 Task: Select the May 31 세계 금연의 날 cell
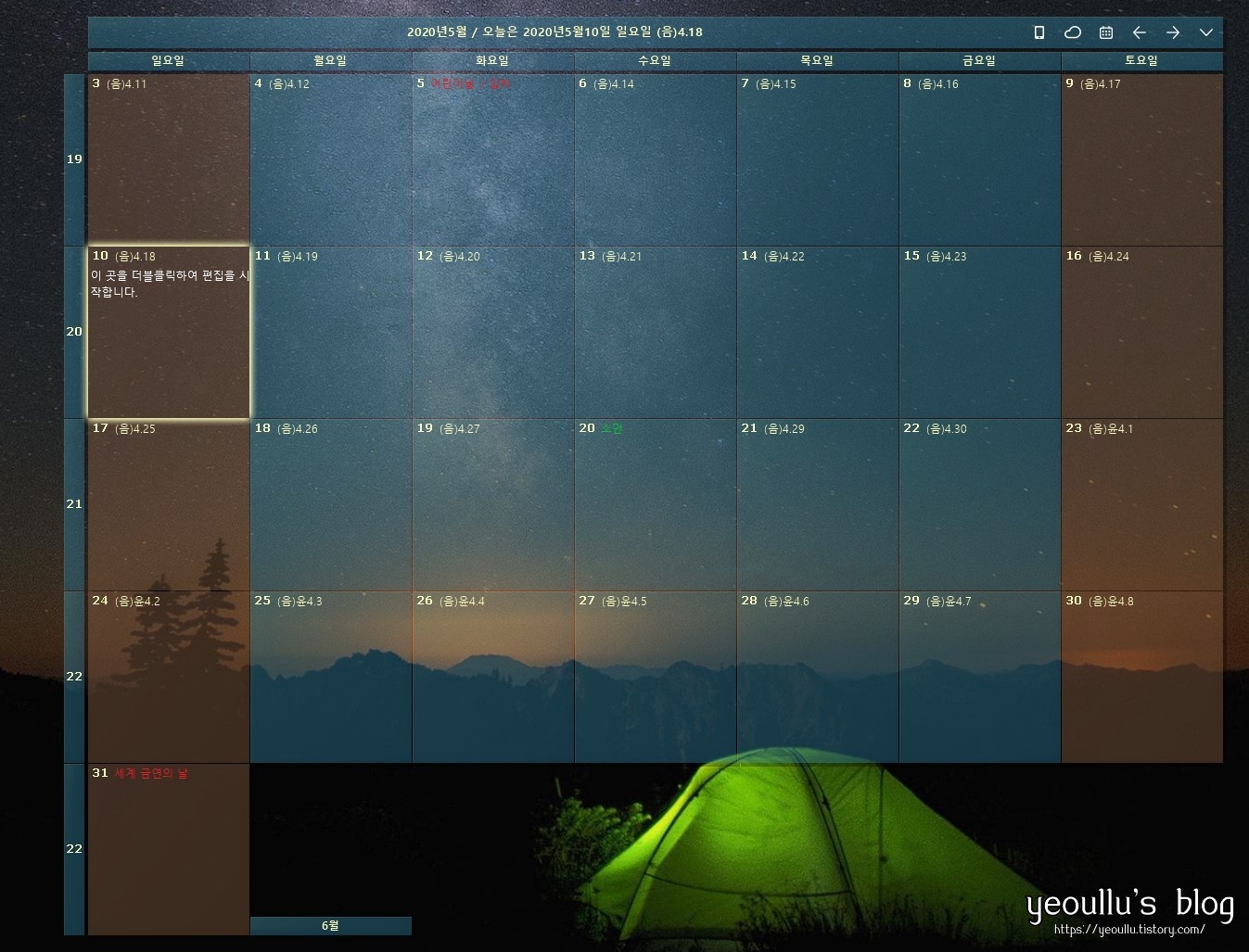click(169, 849)
